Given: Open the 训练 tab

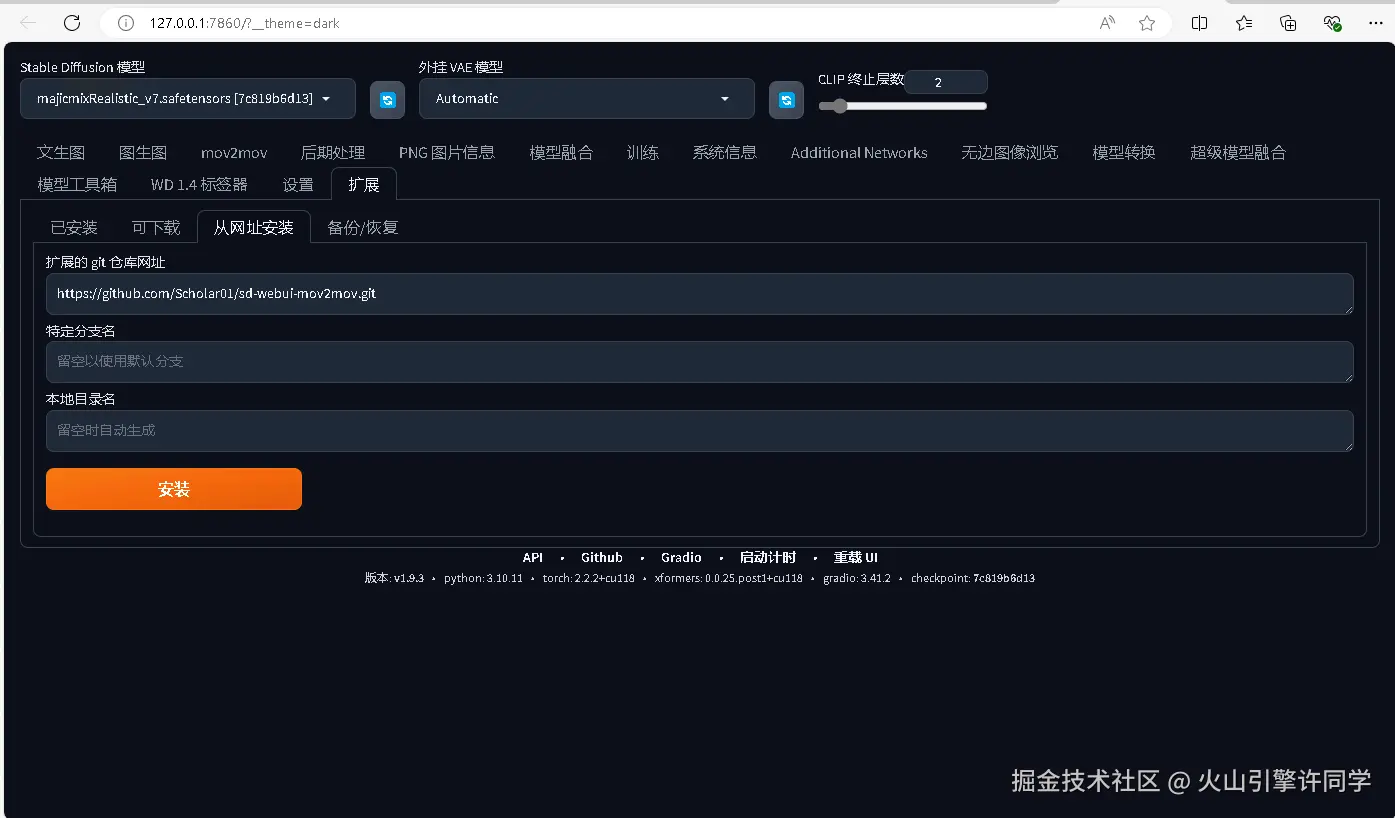Looking at the screenshot, I should (x=643, y=153).
